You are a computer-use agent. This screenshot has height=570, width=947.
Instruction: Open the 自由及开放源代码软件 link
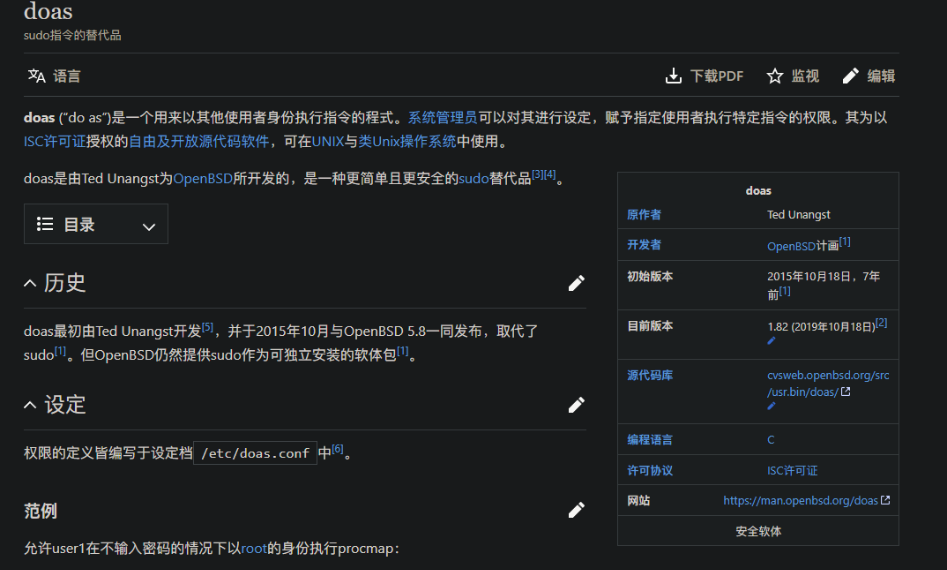coord(199,141)
